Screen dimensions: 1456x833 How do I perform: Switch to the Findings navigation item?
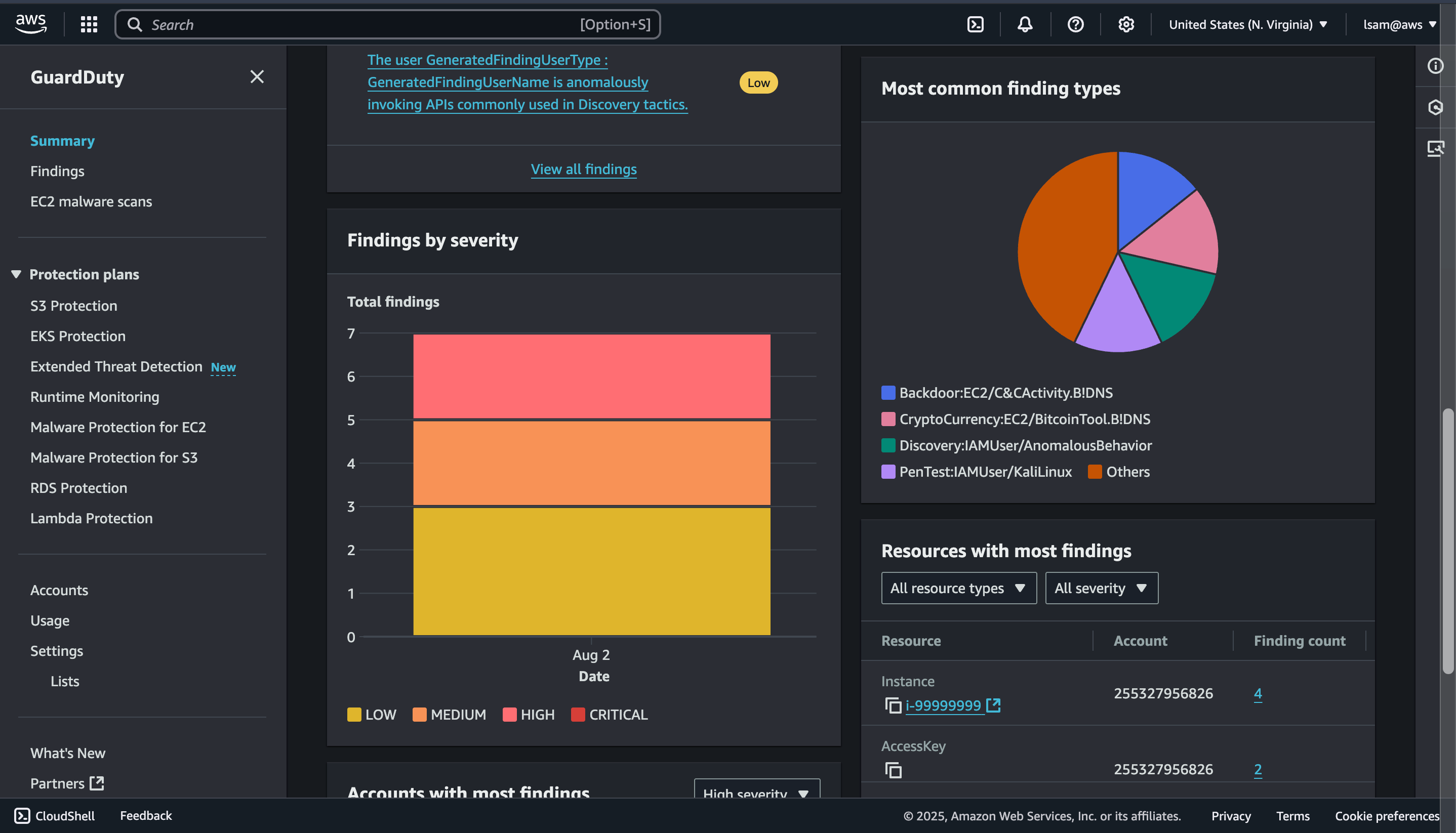tap(57, 171)
